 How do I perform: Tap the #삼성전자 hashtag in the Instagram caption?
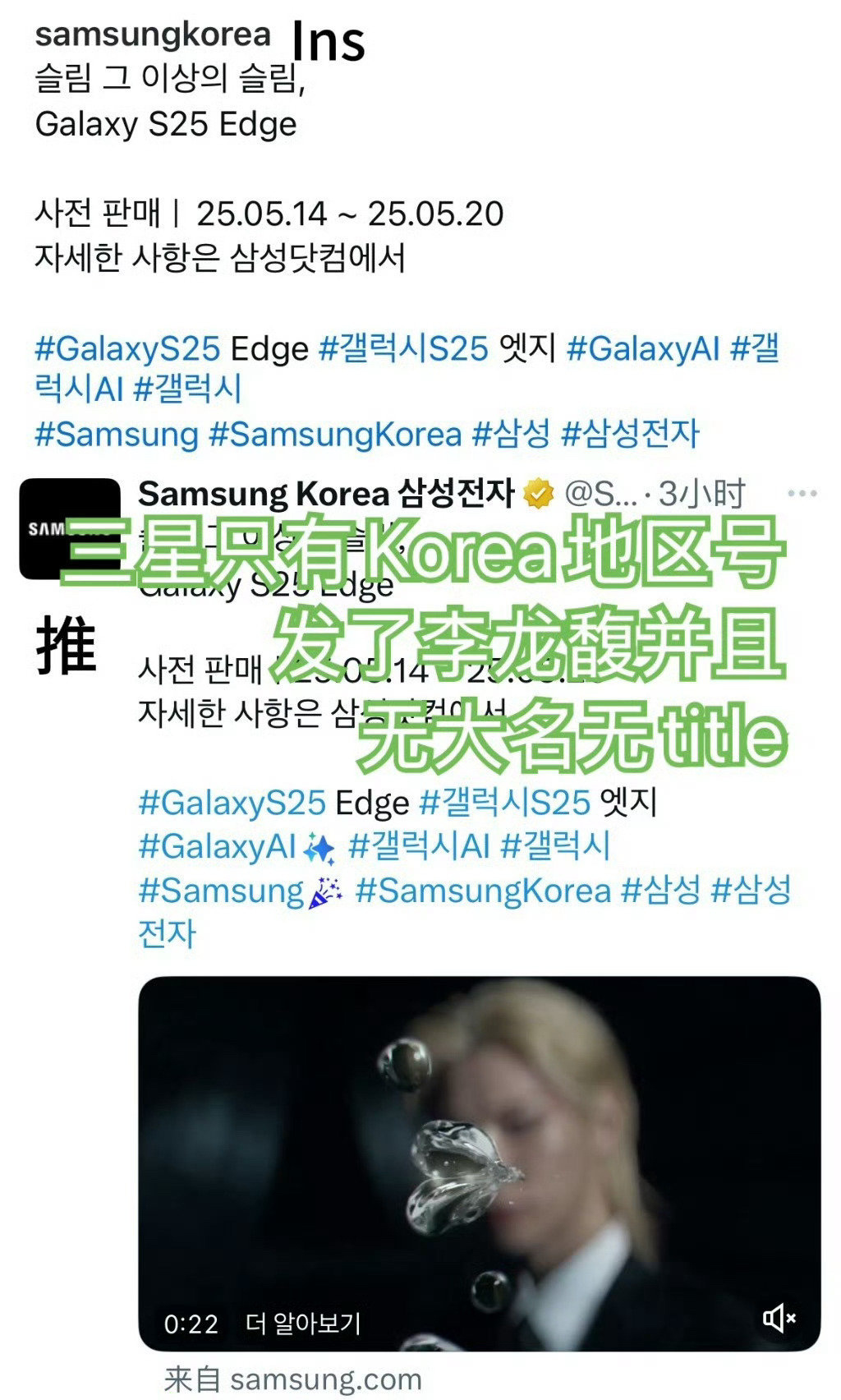point(630,434)
